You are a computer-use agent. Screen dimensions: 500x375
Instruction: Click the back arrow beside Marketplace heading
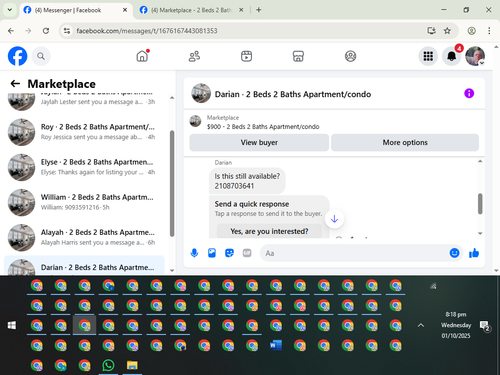(x=15, y=83)
